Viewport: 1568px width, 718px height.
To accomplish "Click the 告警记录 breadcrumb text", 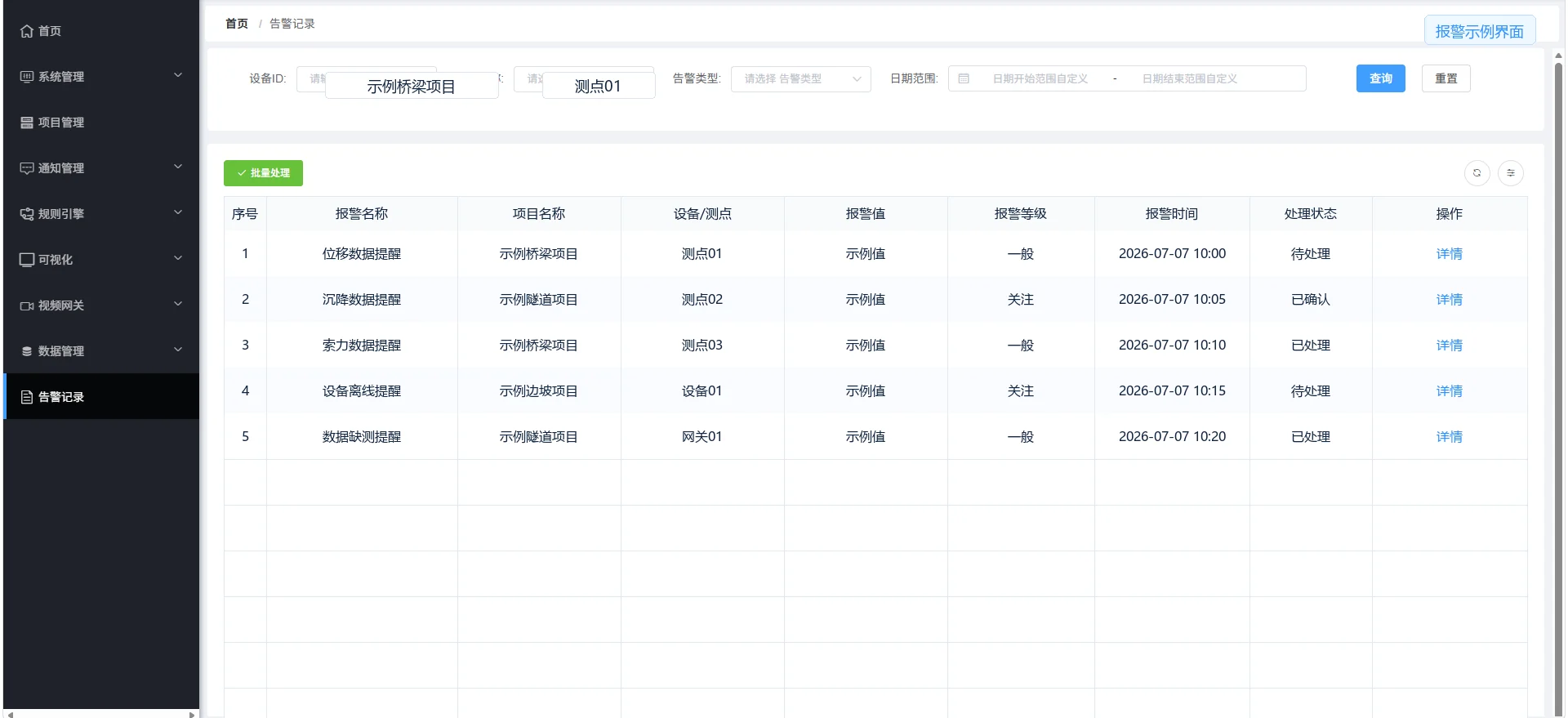I will point(292,24).
